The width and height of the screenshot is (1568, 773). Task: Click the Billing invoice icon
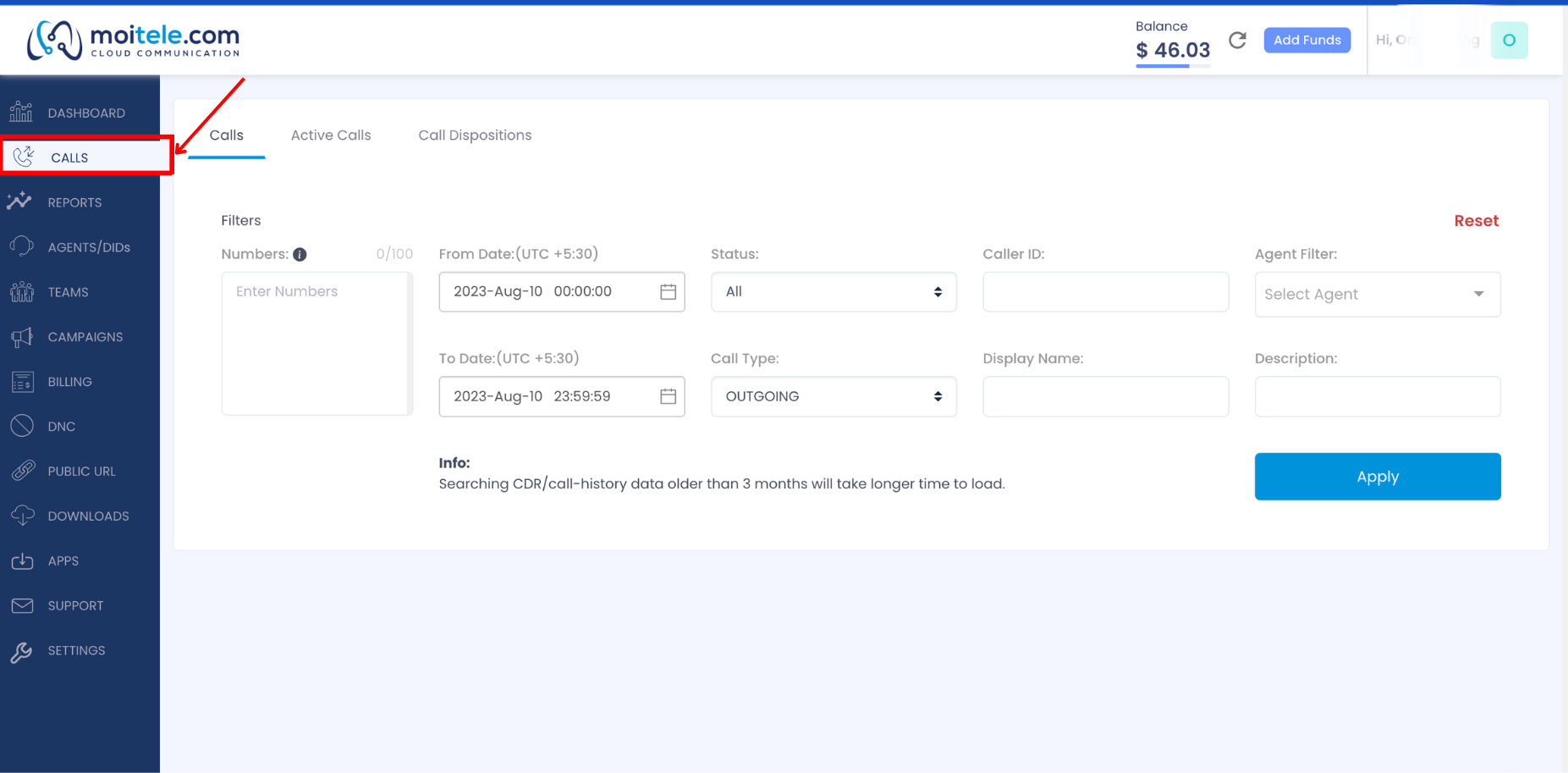point(23,382)
